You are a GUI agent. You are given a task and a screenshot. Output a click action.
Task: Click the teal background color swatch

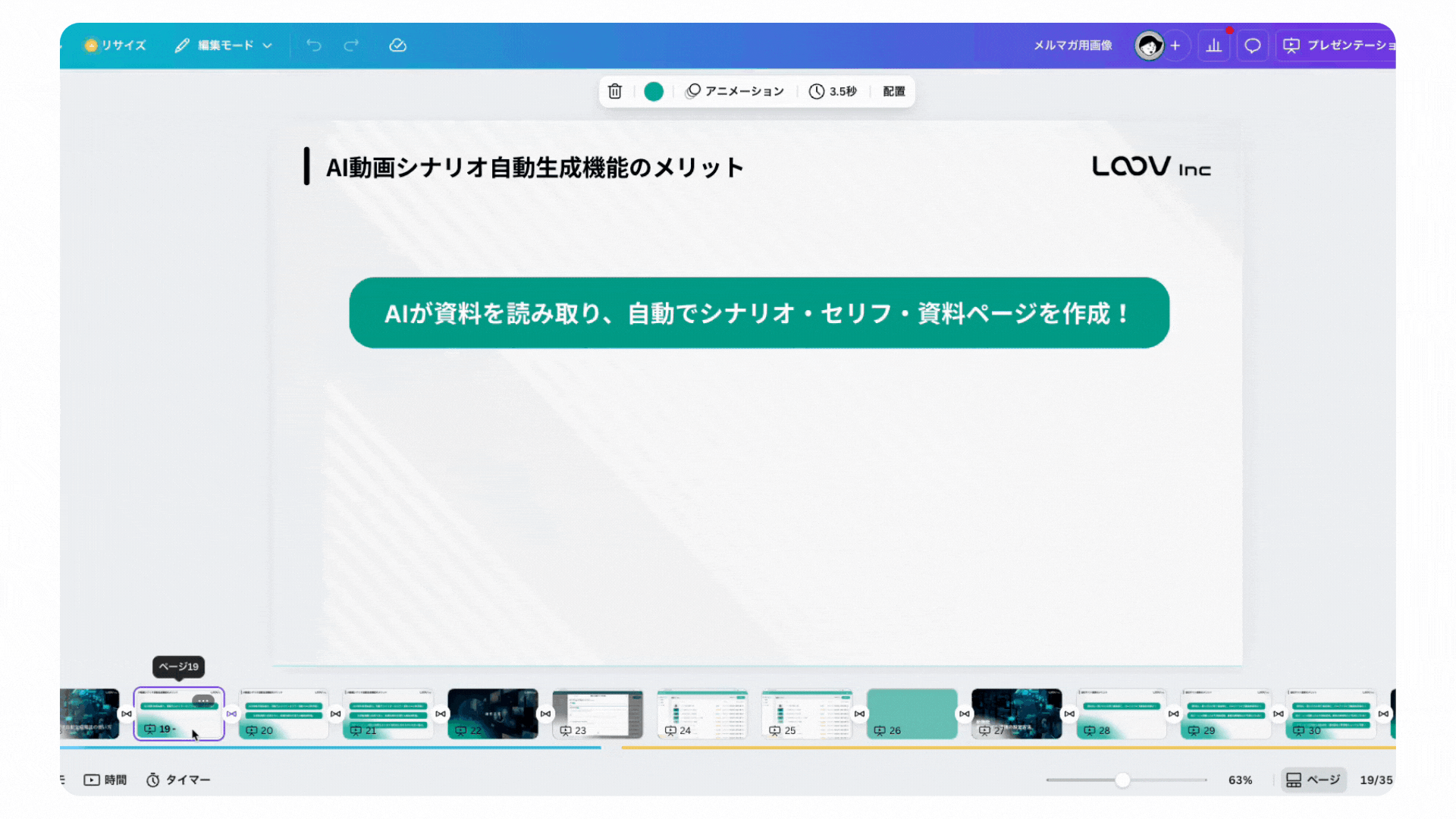[654, 91]
